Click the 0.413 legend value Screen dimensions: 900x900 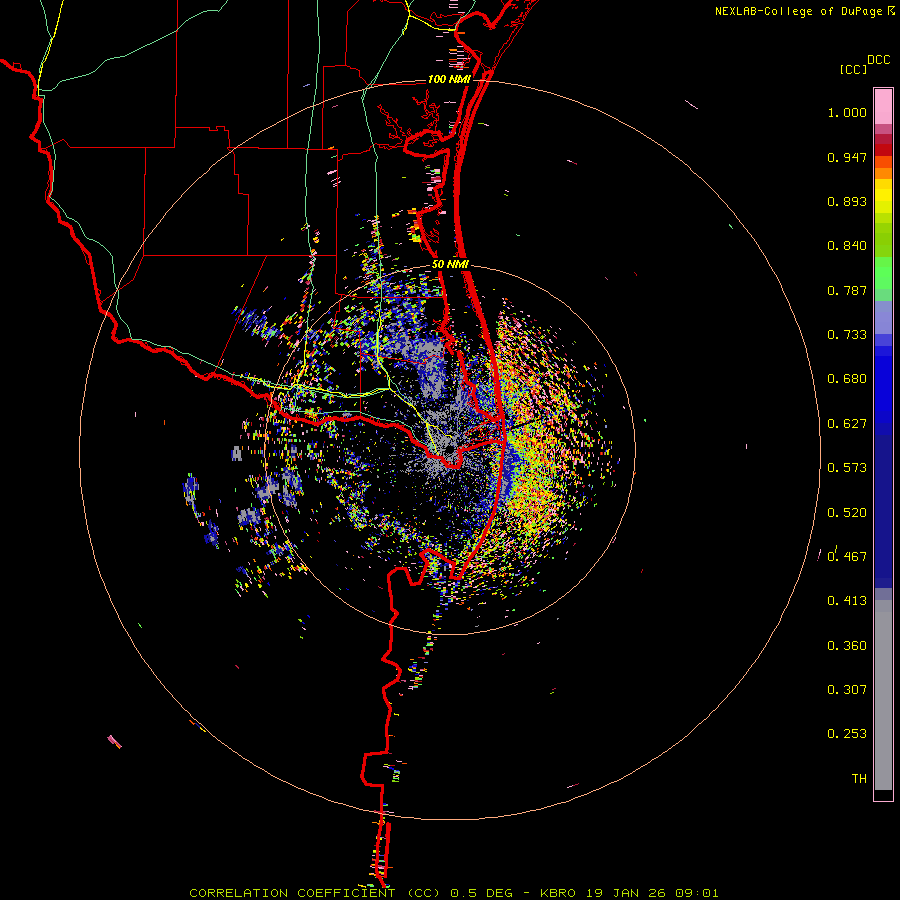[x=847, y=601]
